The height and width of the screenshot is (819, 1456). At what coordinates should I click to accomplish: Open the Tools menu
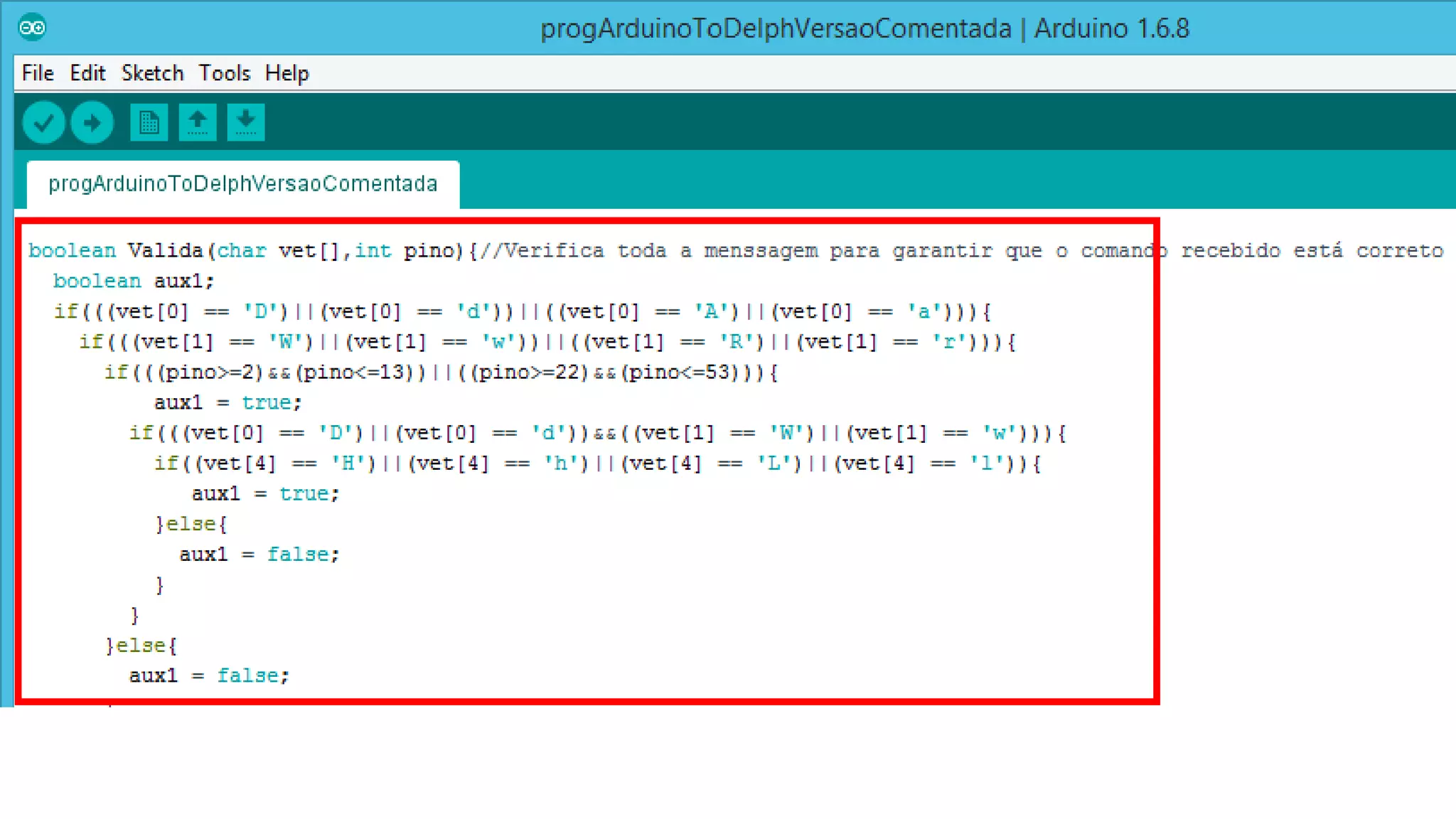point(224,73)
